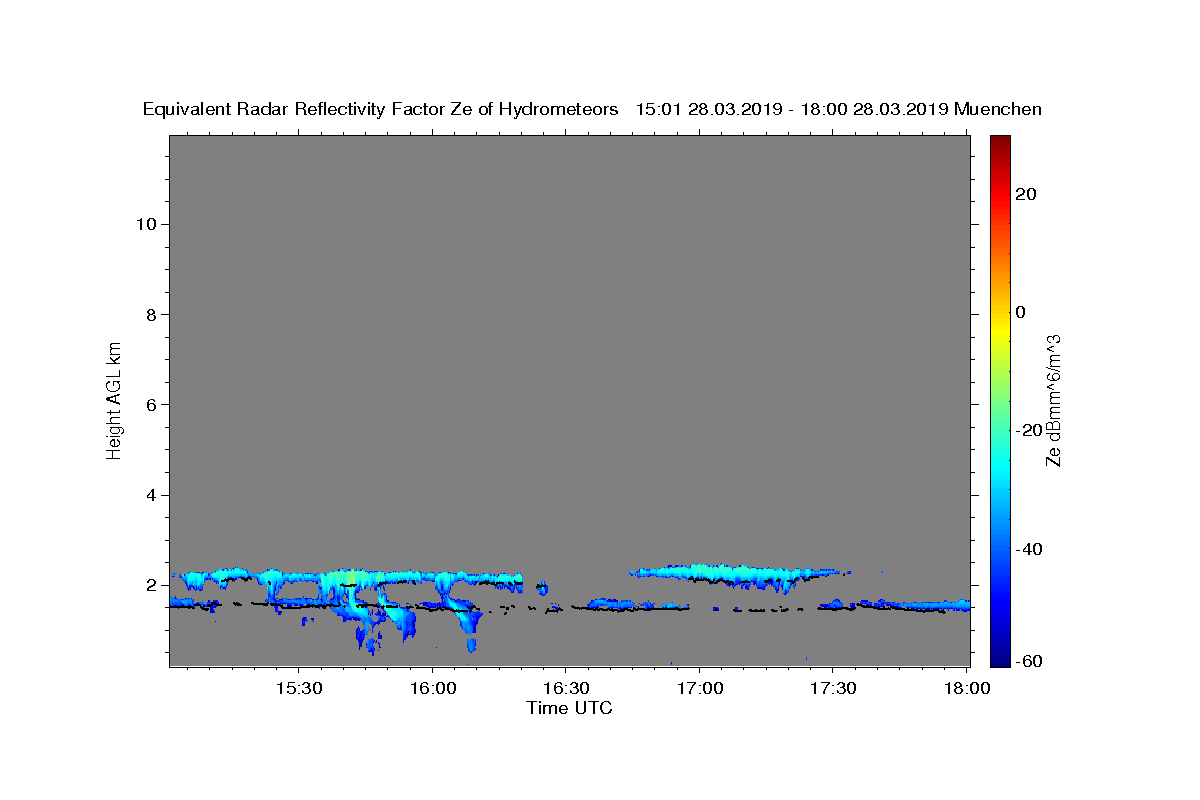Click the x-axis tick label 17:30

[833, 688]
